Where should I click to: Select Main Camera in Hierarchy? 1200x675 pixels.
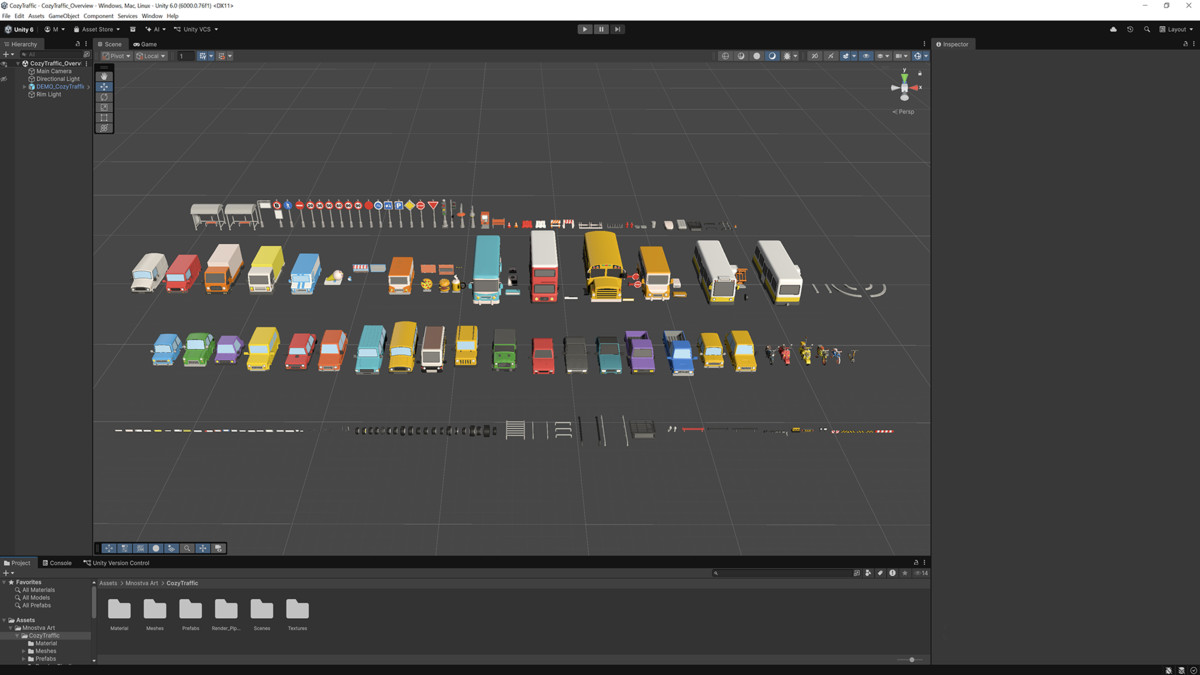click(x=54, y=71)
